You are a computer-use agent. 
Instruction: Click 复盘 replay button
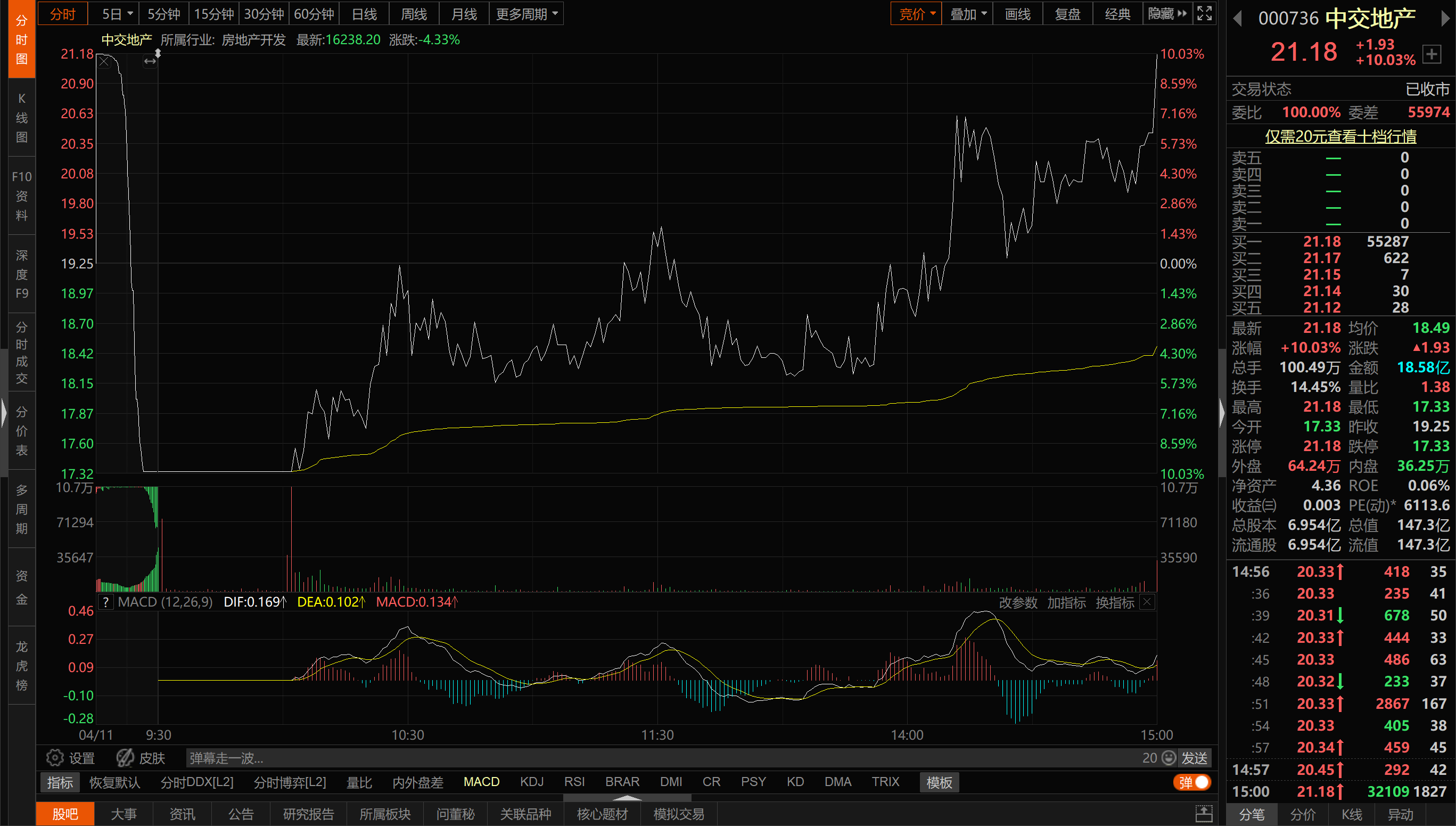1067,14
